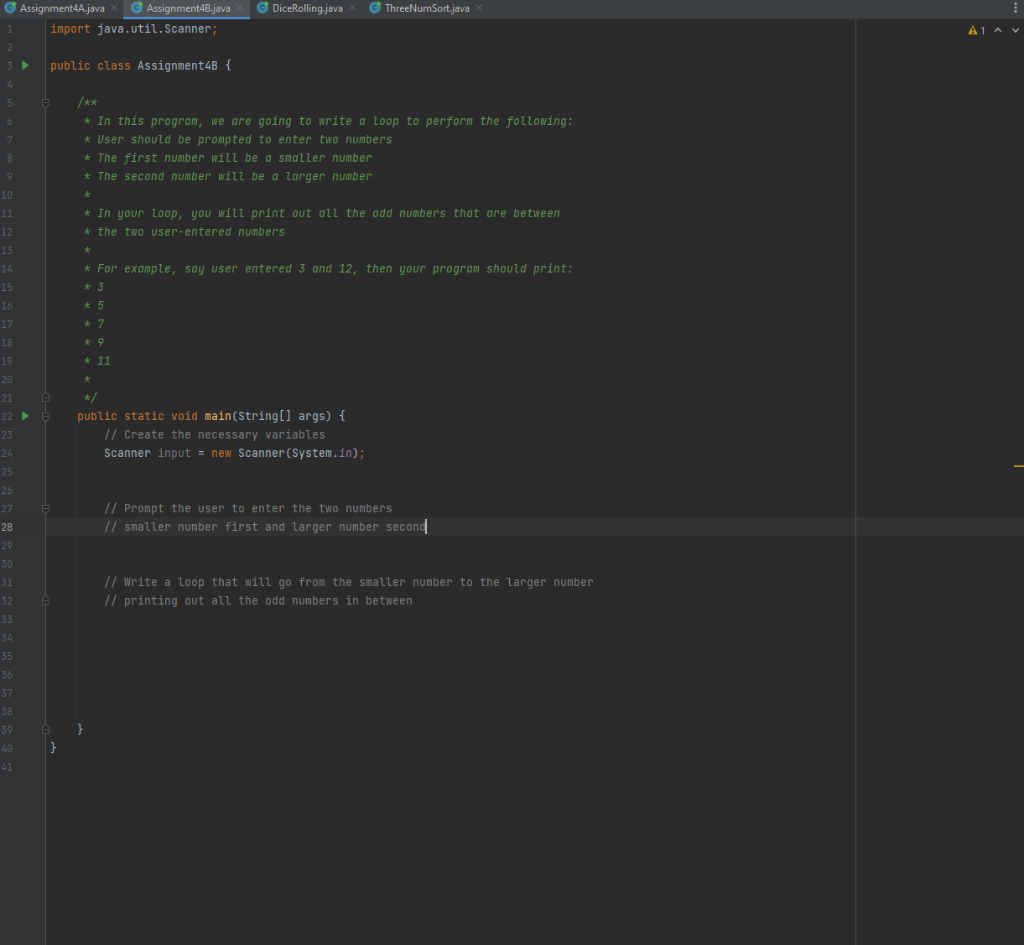The width and height of the screenshot is (1024, 945).
Task: Collapse the Javadoc comment block at line 5
Action: (x=45, y=102)
